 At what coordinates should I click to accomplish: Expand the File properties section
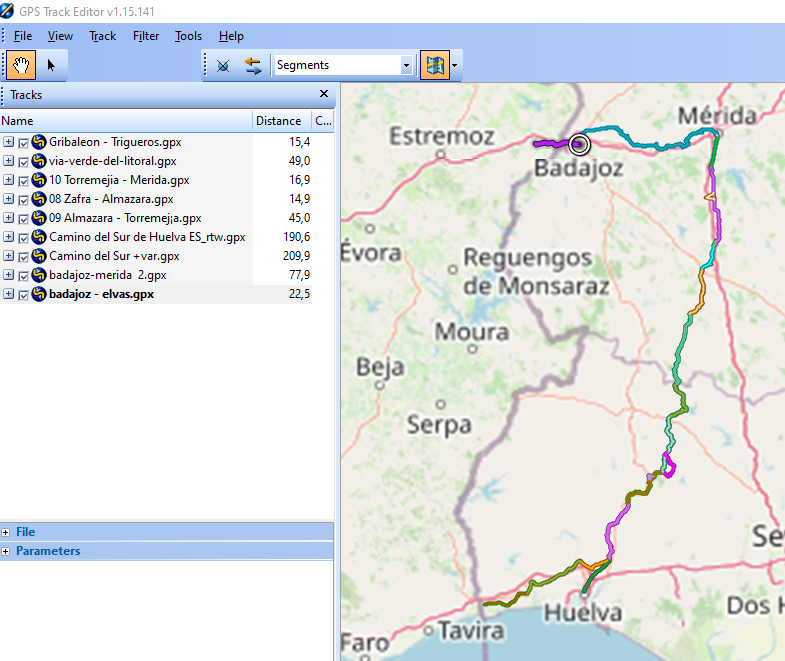[x=6, y=532]
